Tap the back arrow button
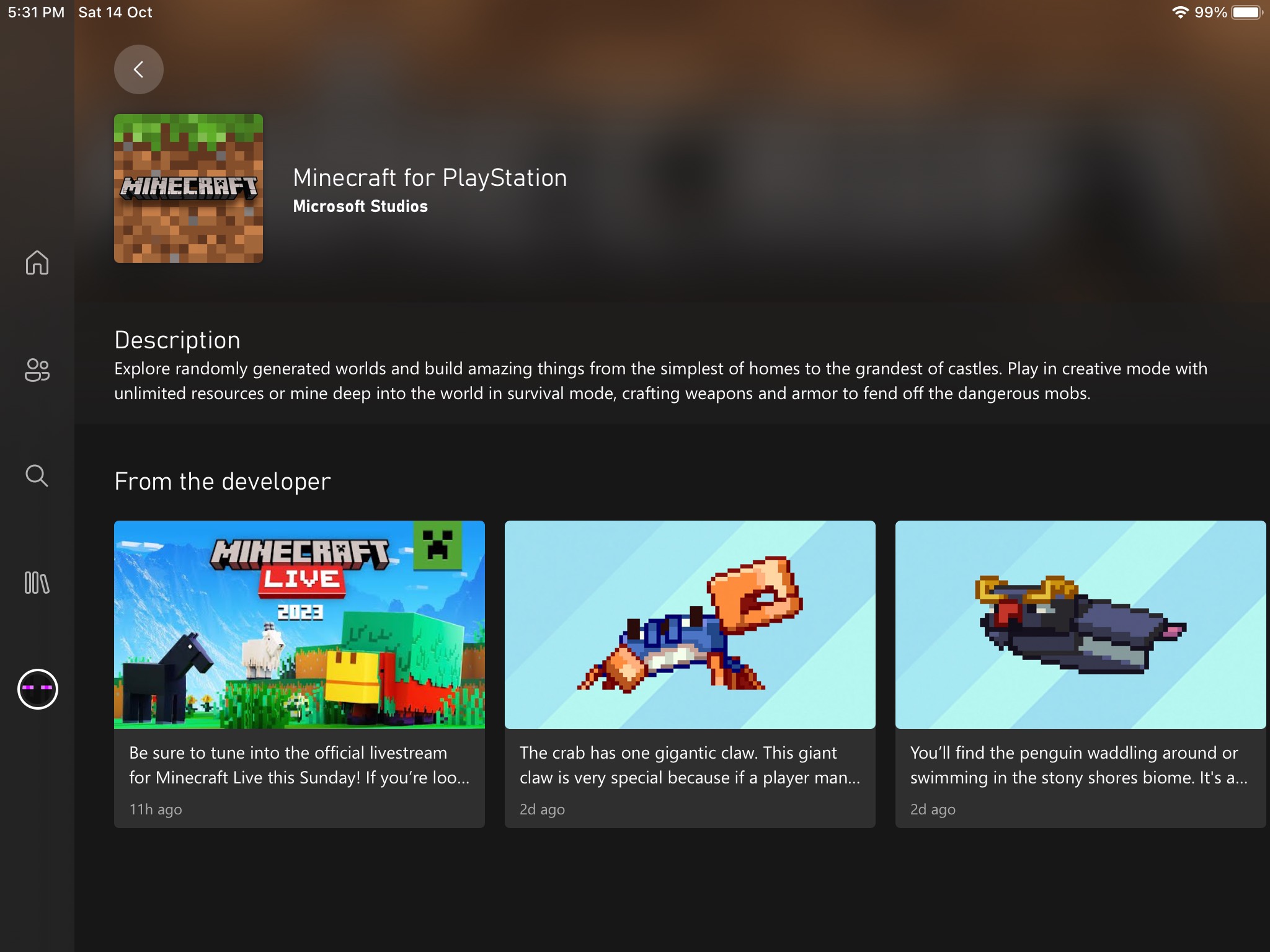1270x952 pixels. 138,69
